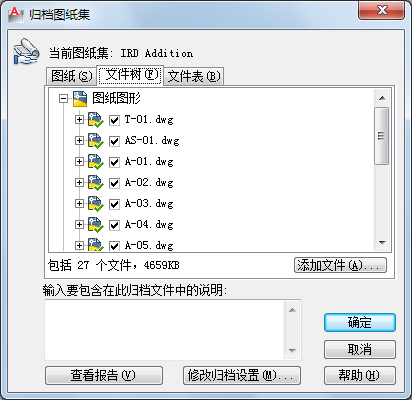Click the sheet set icon beside 当前图纸集

pos(26,51)
